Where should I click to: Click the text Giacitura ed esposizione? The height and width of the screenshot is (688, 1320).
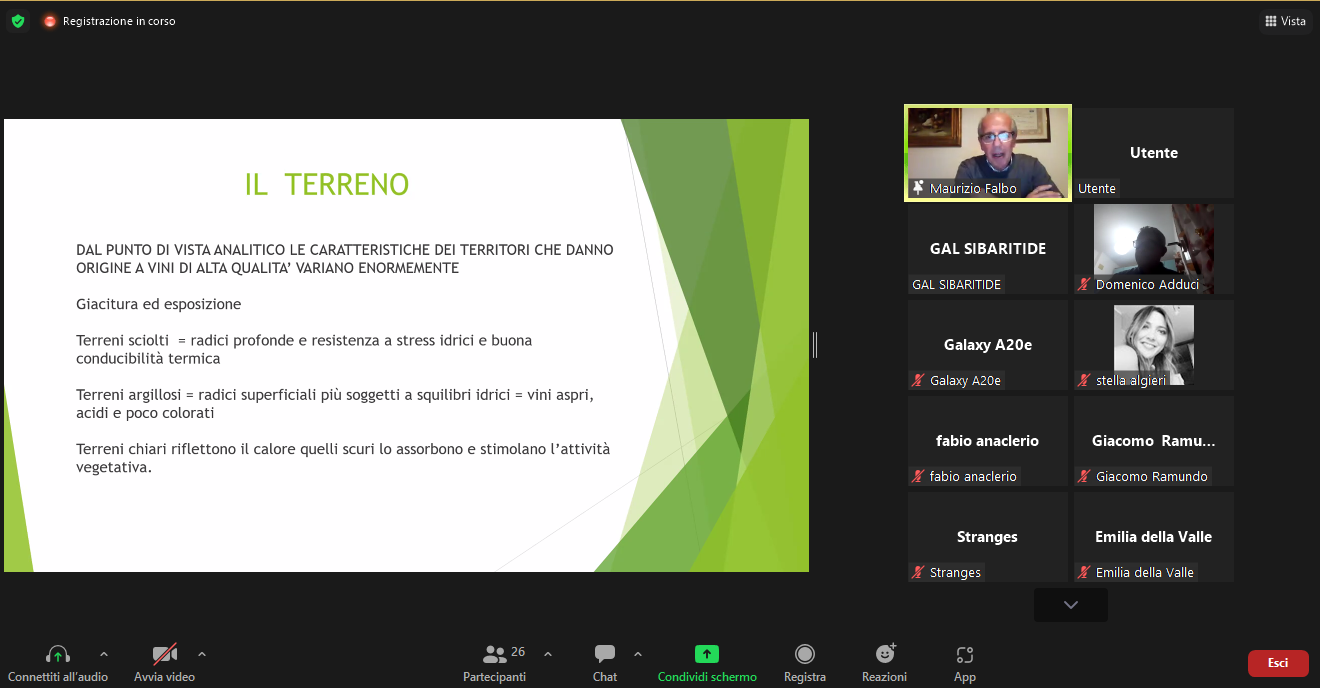tap(159, 304)
